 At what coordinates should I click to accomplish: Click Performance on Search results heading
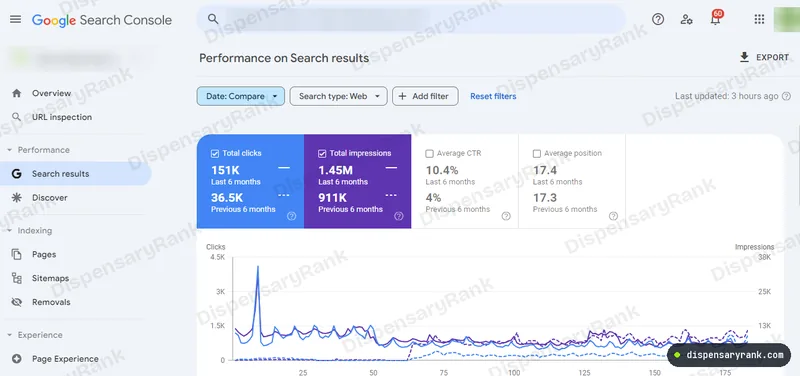pyautogui.click(x=284, y=58)
